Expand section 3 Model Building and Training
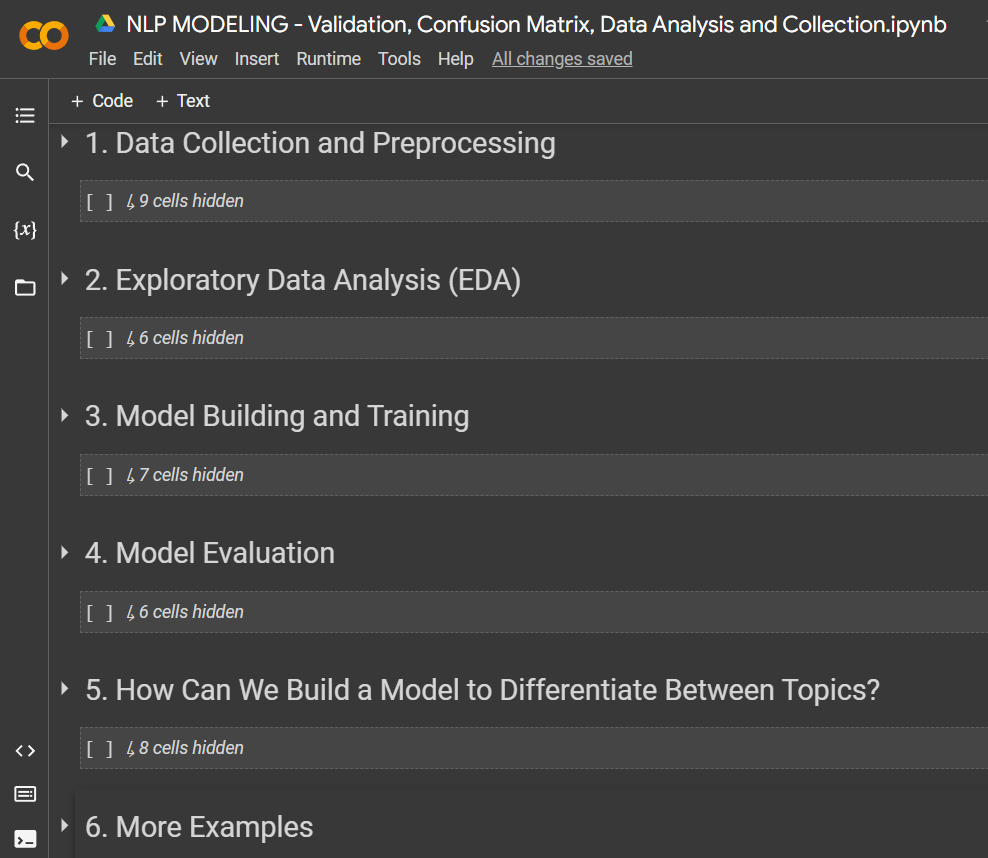988x858 pixels. pos(65,415)
